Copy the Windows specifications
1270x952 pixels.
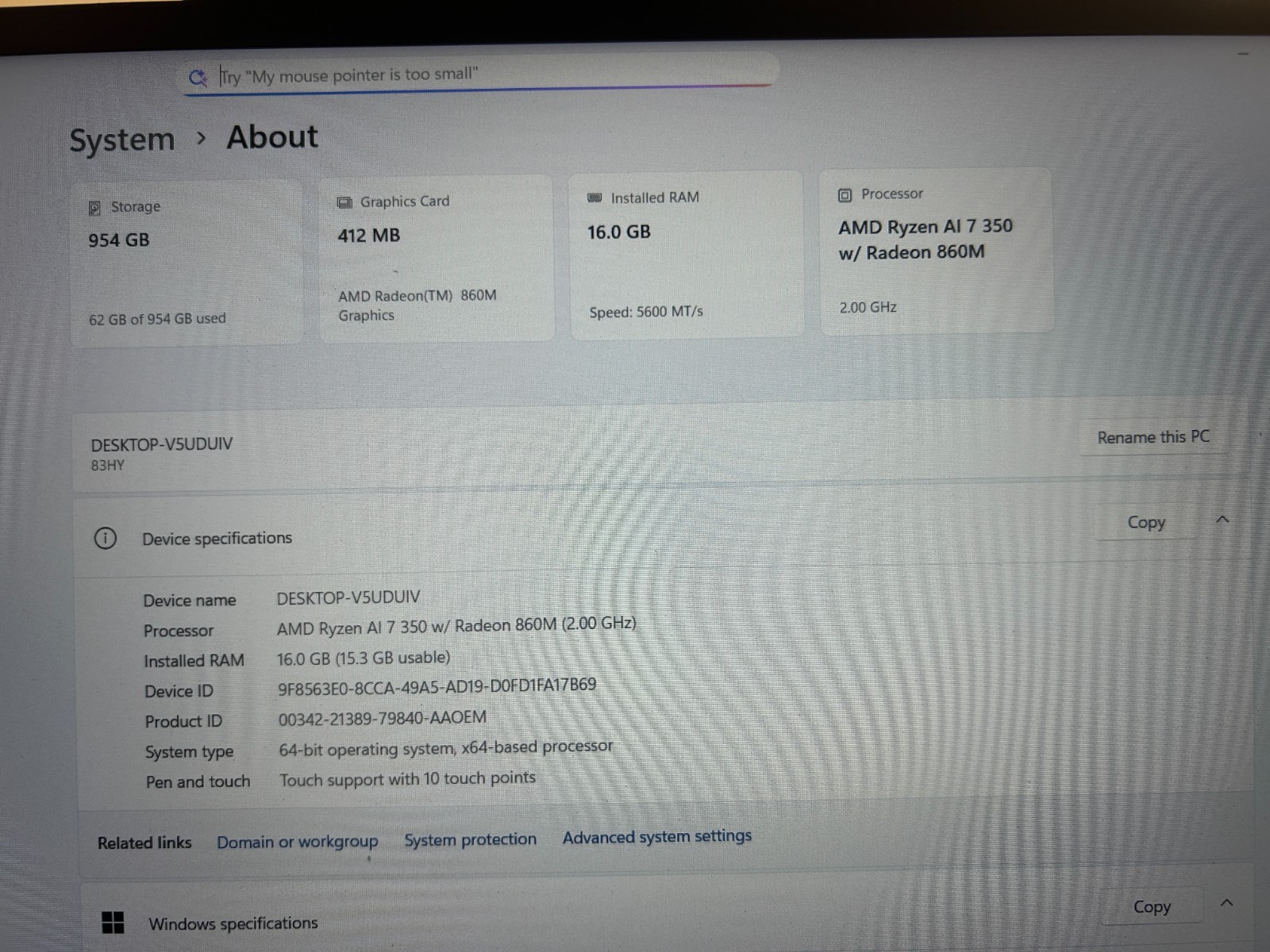[1152, 907]
